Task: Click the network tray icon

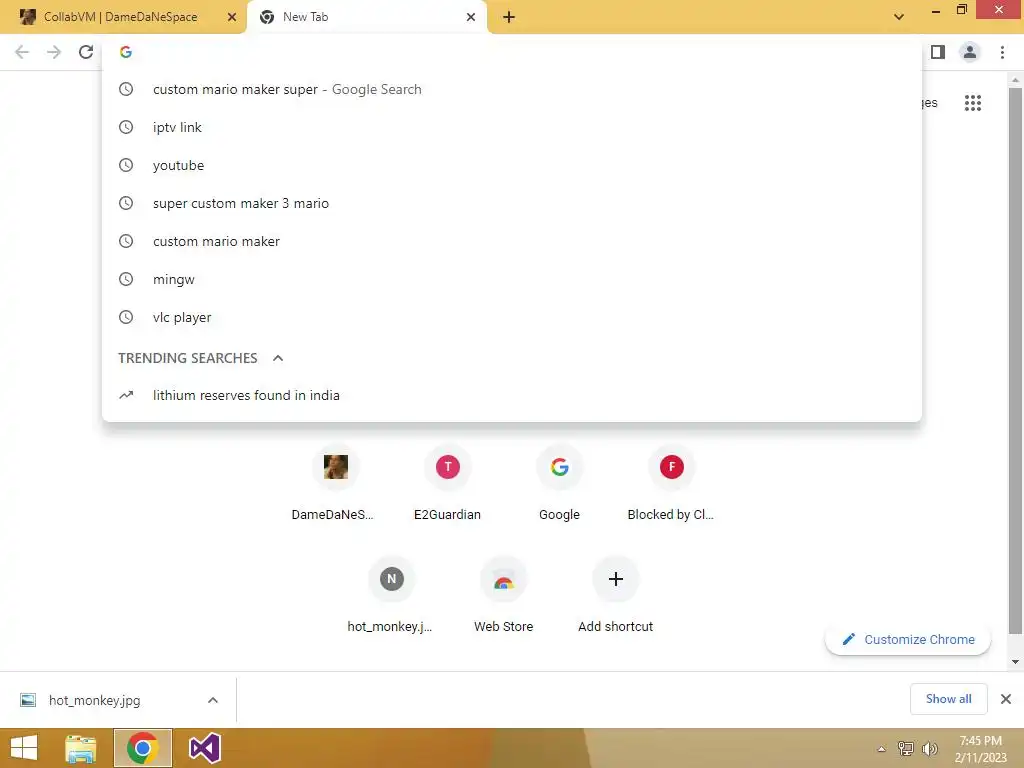Action: pos(906,749)
